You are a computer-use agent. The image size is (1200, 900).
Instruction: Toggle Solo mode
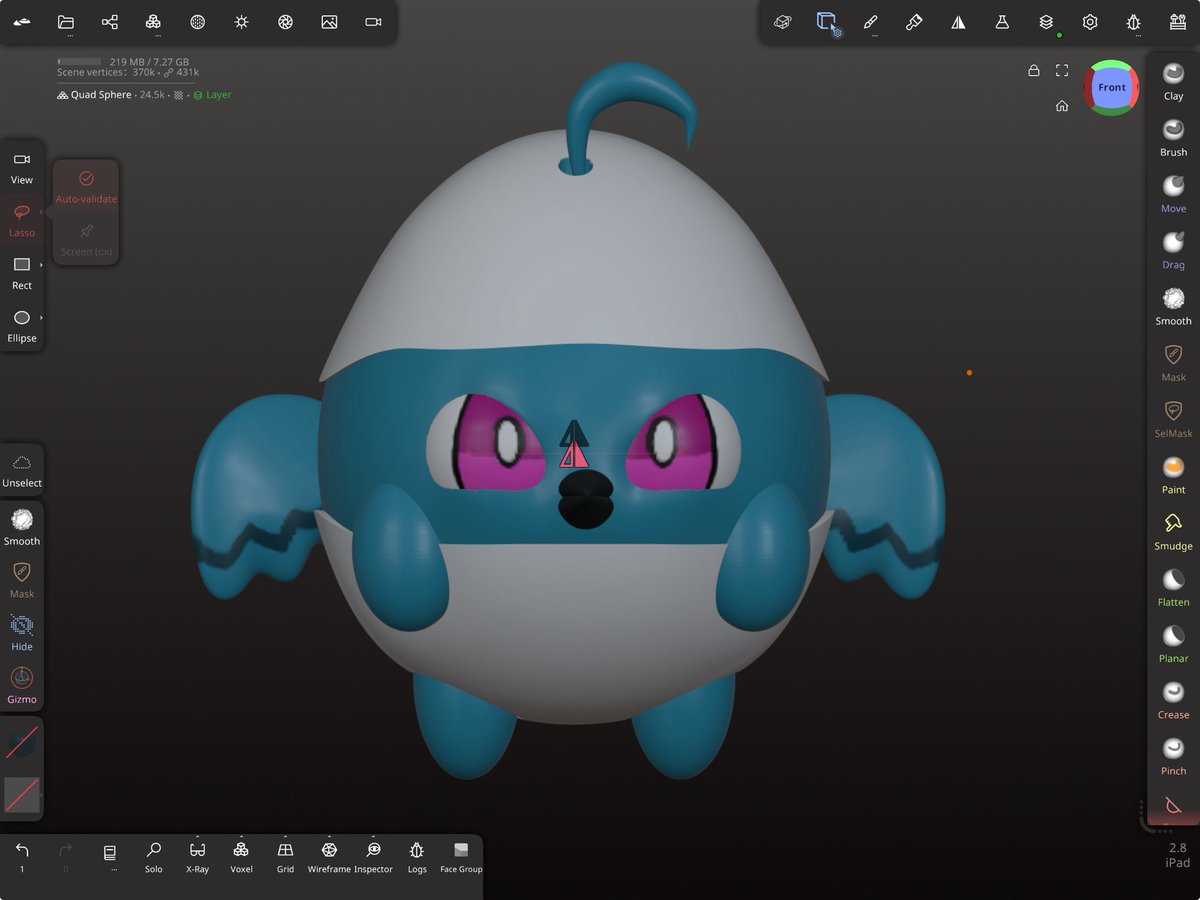pos(153,857)
